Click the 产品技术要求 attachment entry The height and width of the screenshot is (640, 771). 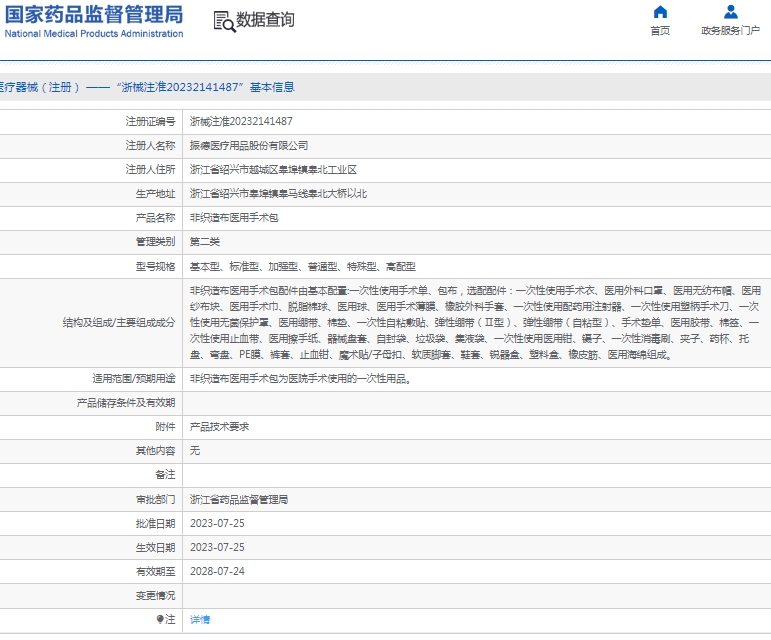(220, 426)
